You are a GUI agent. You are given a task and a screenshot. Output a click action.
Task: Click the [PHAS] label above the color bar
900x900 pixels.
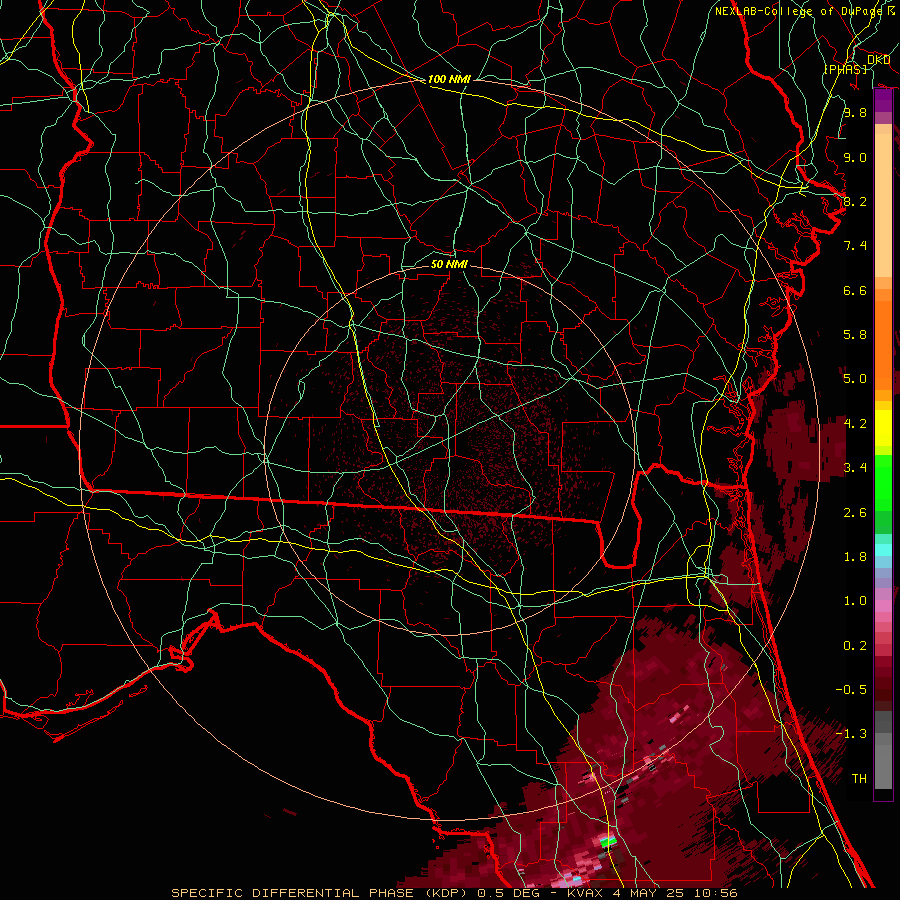(845, 69)
